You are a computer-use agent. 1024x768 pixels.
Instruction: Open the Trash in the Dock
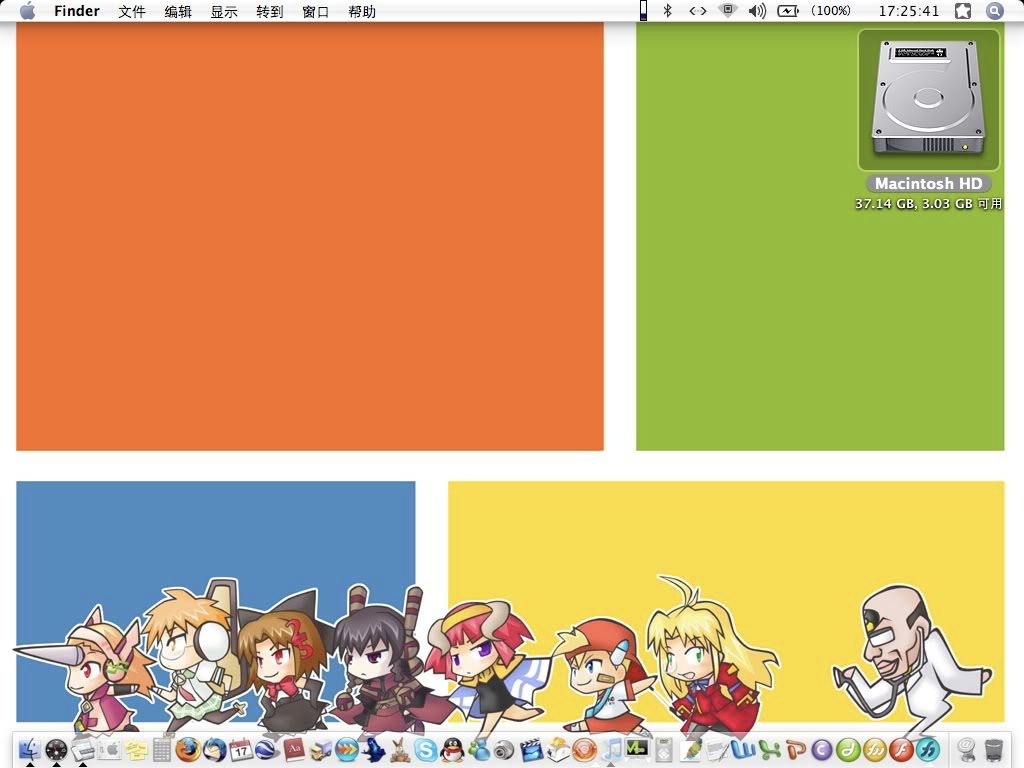coord(993,749)
